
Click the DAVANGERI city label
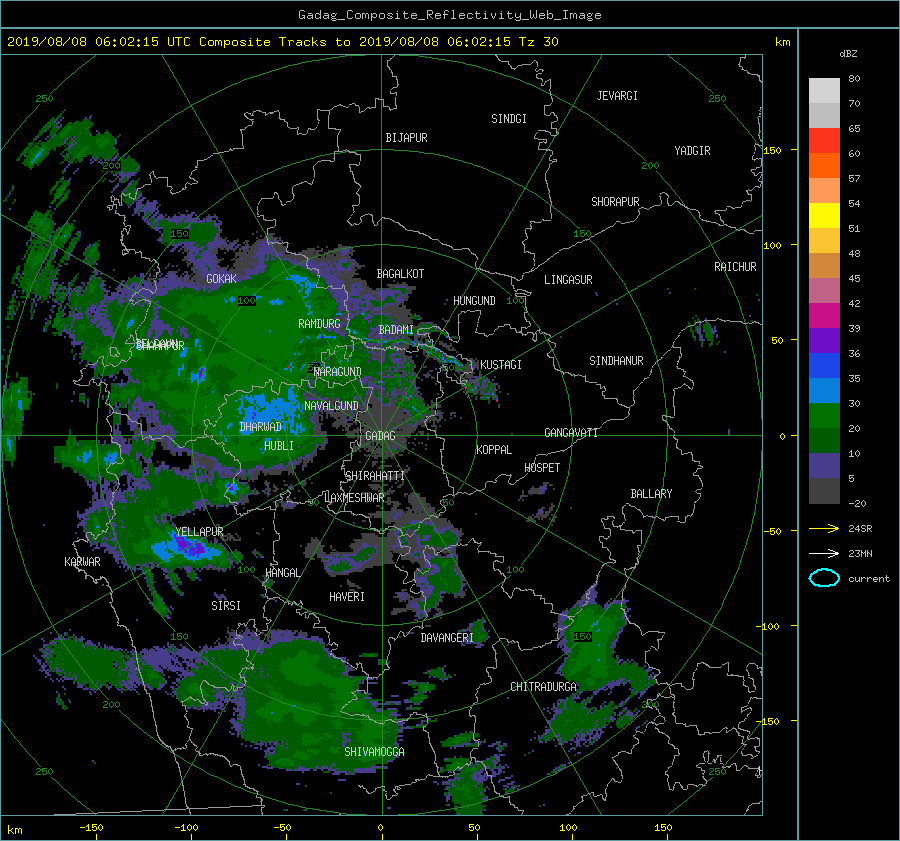click(447, 638)
